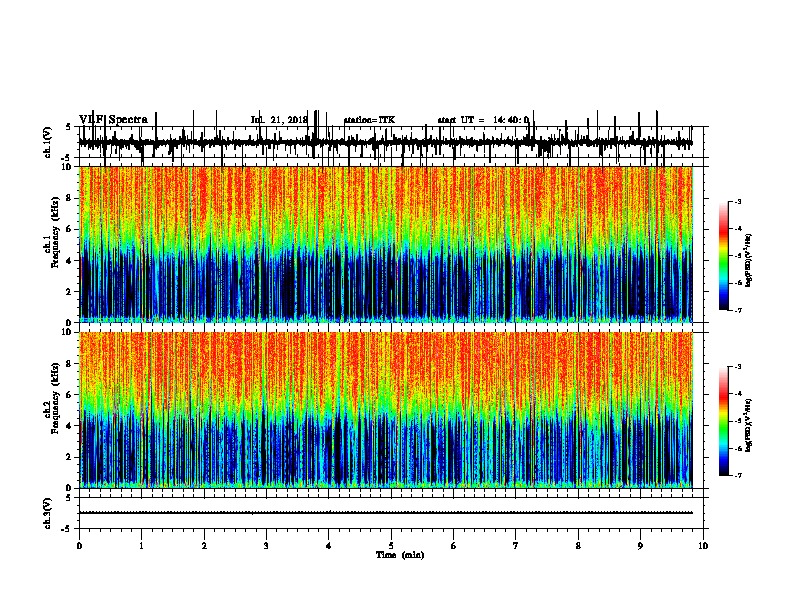Click the "8" kHz tick of ch.1 spectrogram
The height and width of the screenshot is (612, 792).
tap(69, 198)
